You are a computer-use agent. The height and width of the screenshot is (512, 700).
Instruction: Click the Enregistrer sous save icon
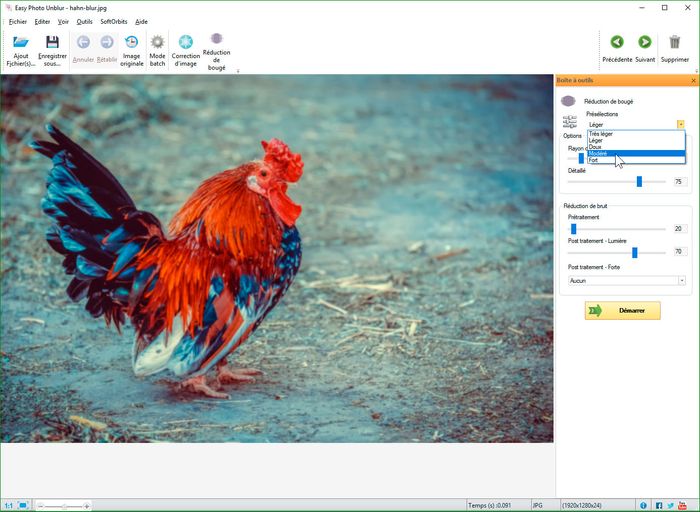pos(52,42)
